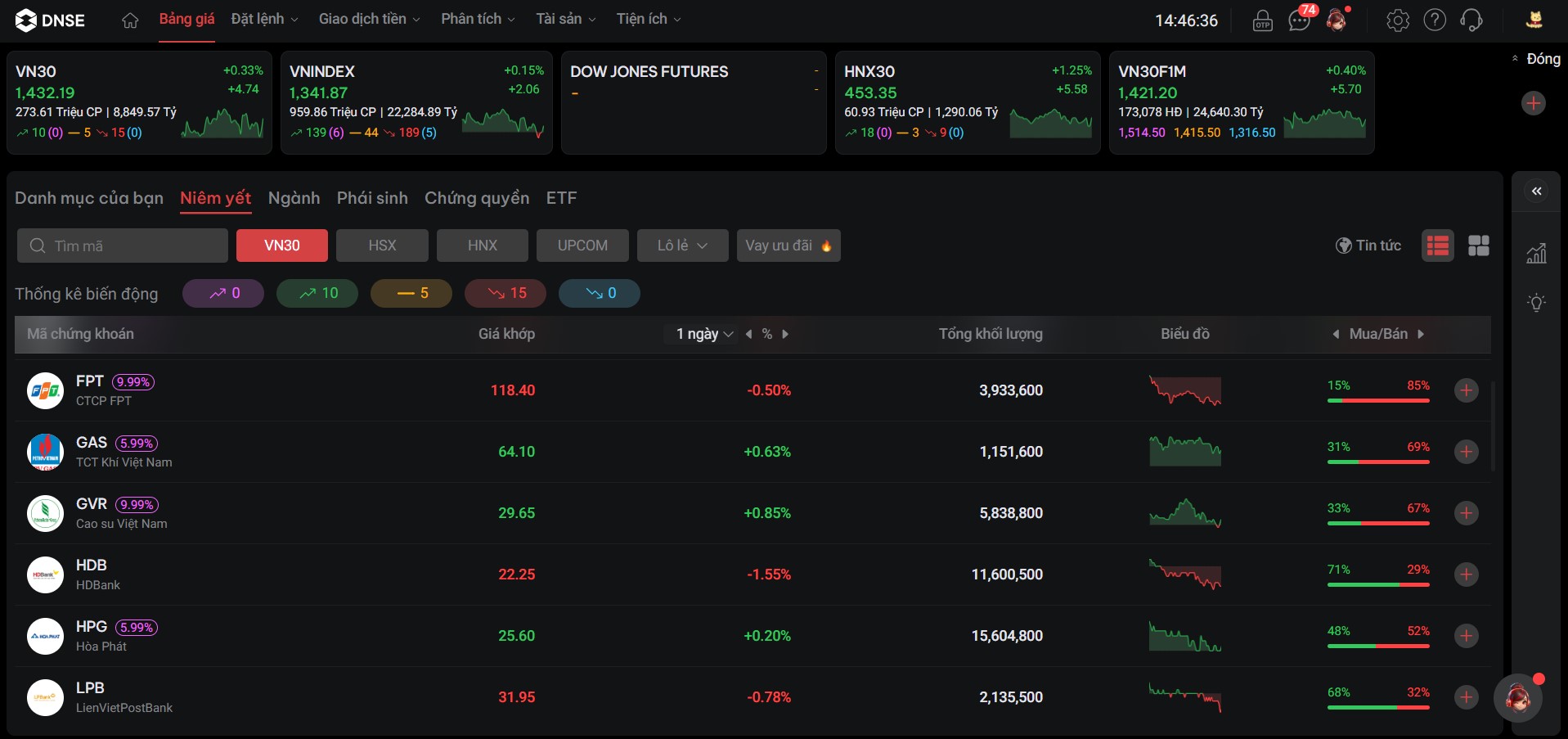Select the HSX filter button
This screenshot has width=1568, height=739.
coord(382,246)
